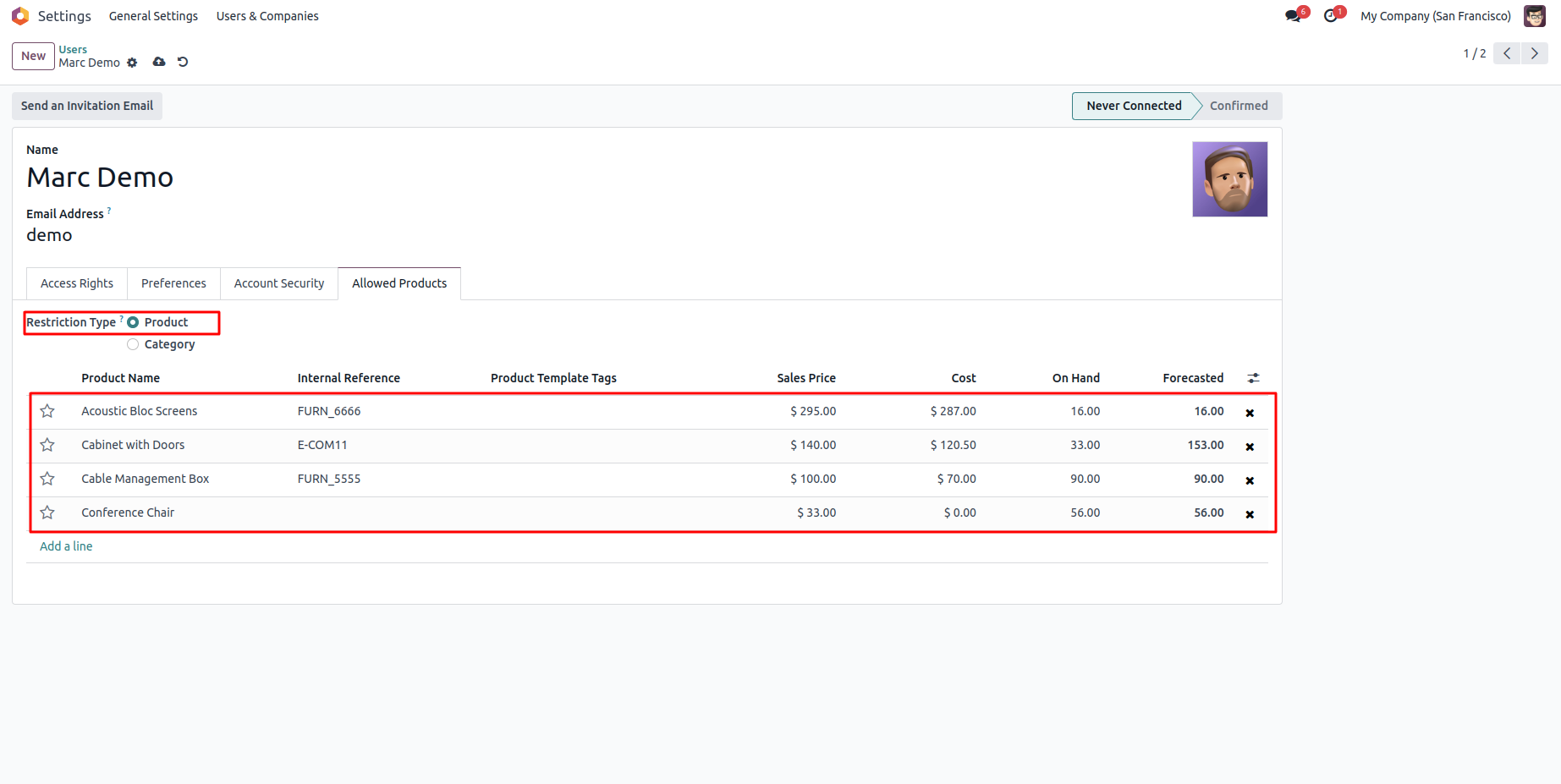
Task: Open the activities clock icon
Action: pos(1331,16)
